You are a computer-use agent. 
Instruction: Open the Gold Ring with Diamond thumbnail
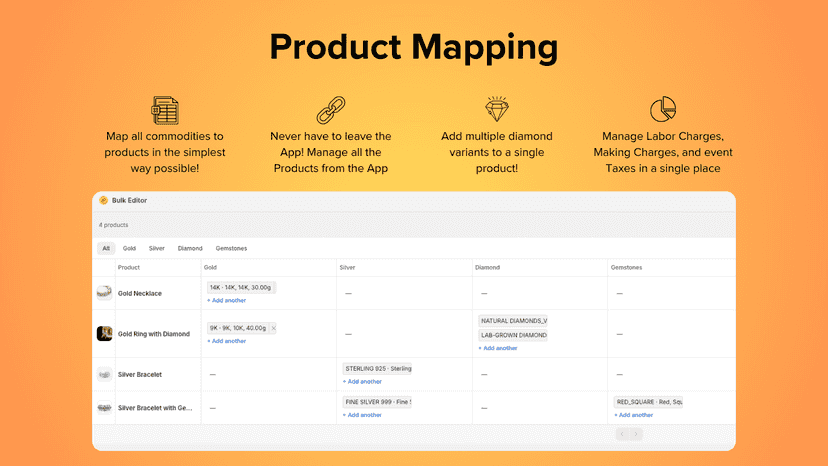104,333
